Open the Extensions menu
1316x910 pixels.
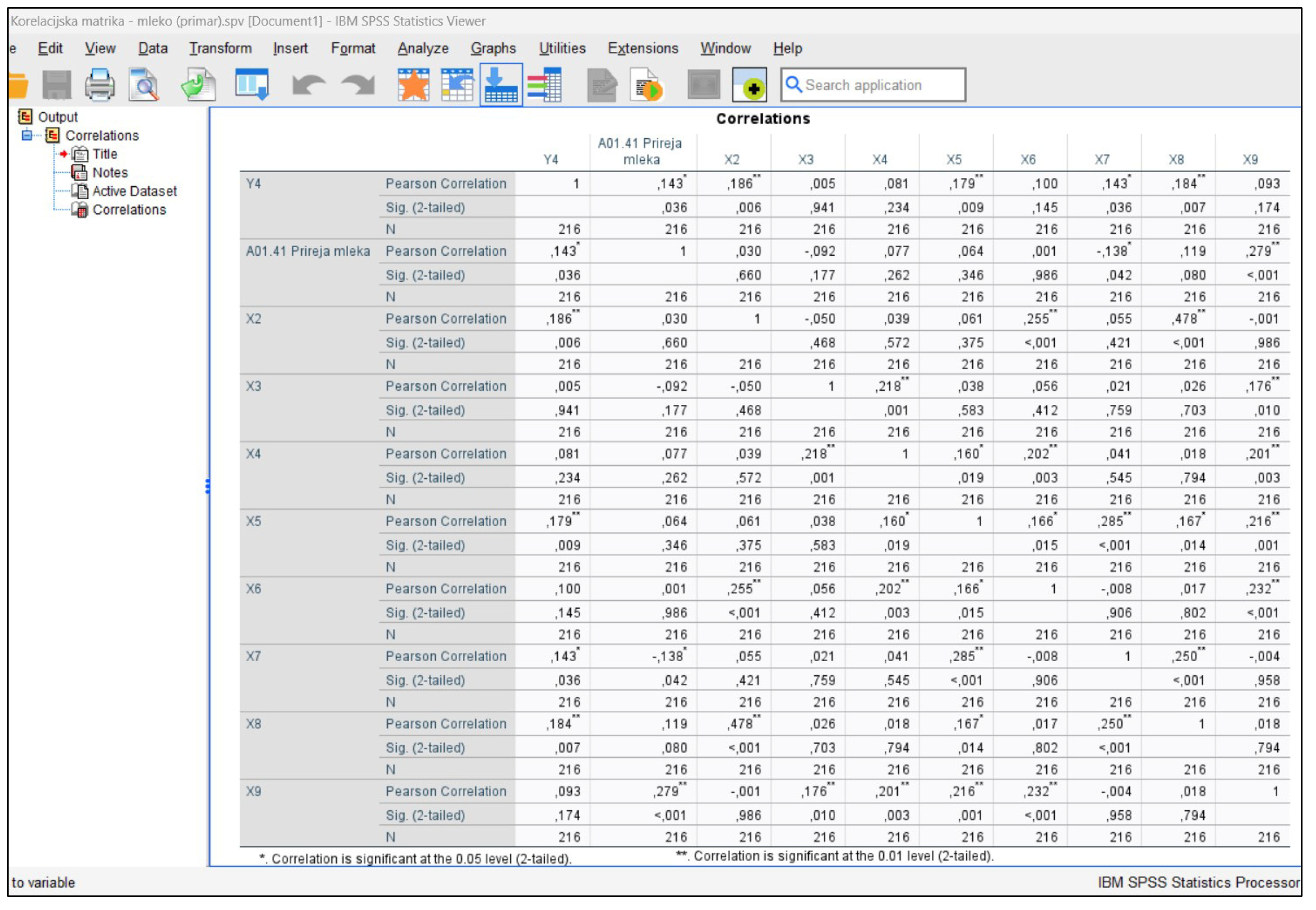(643, 49)
